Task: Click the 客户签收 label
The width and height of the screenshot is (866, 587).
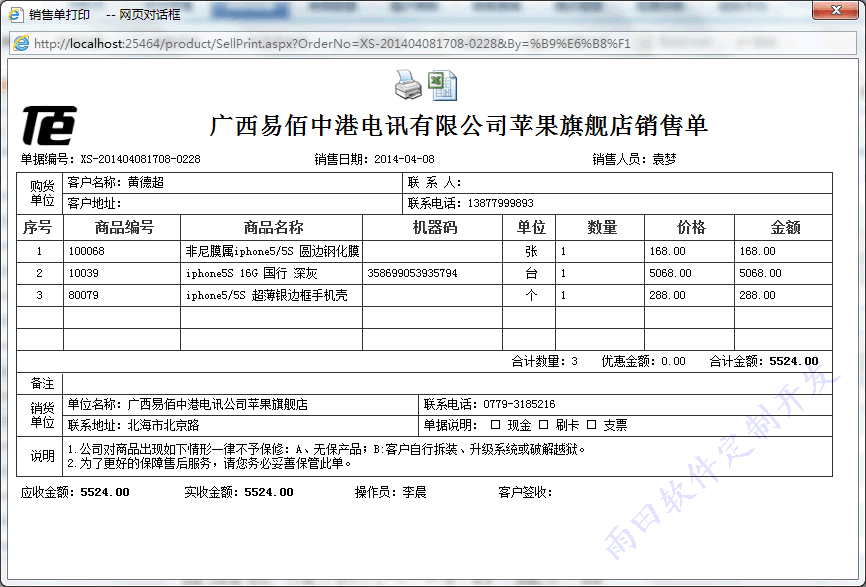Action: [525, 492]
